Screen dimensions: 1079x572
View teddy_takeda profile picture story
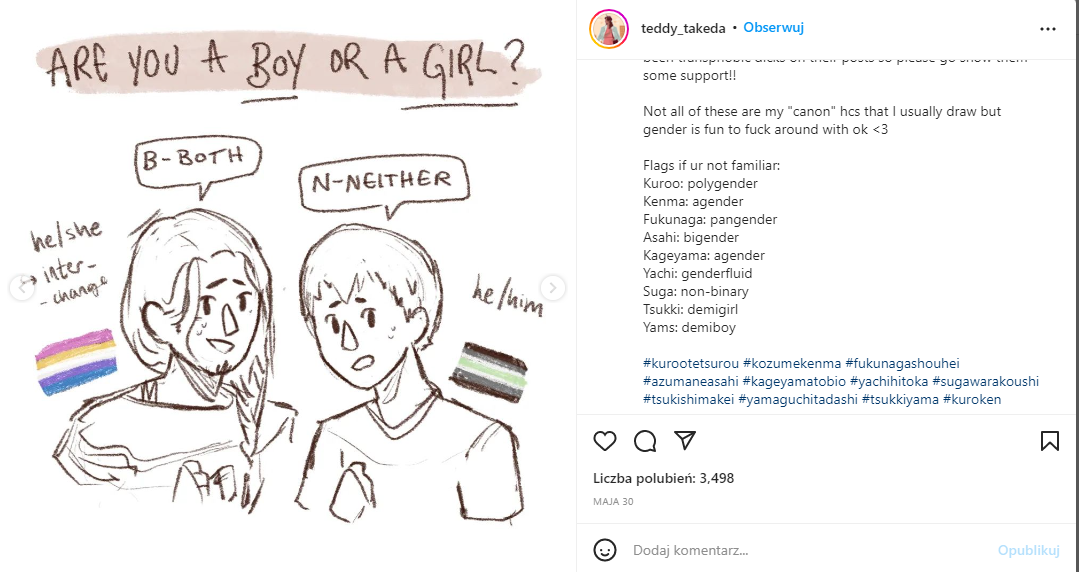coord(609,29)
